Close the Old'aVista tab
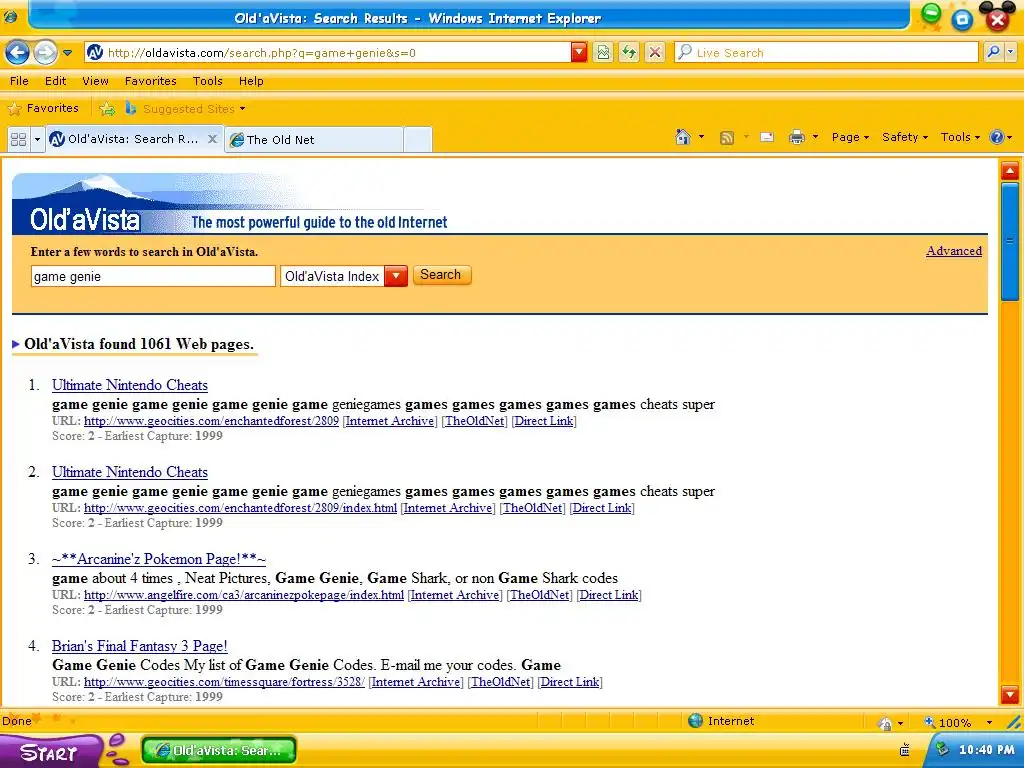Screen dimensions: 1024x768 [212, 139]
